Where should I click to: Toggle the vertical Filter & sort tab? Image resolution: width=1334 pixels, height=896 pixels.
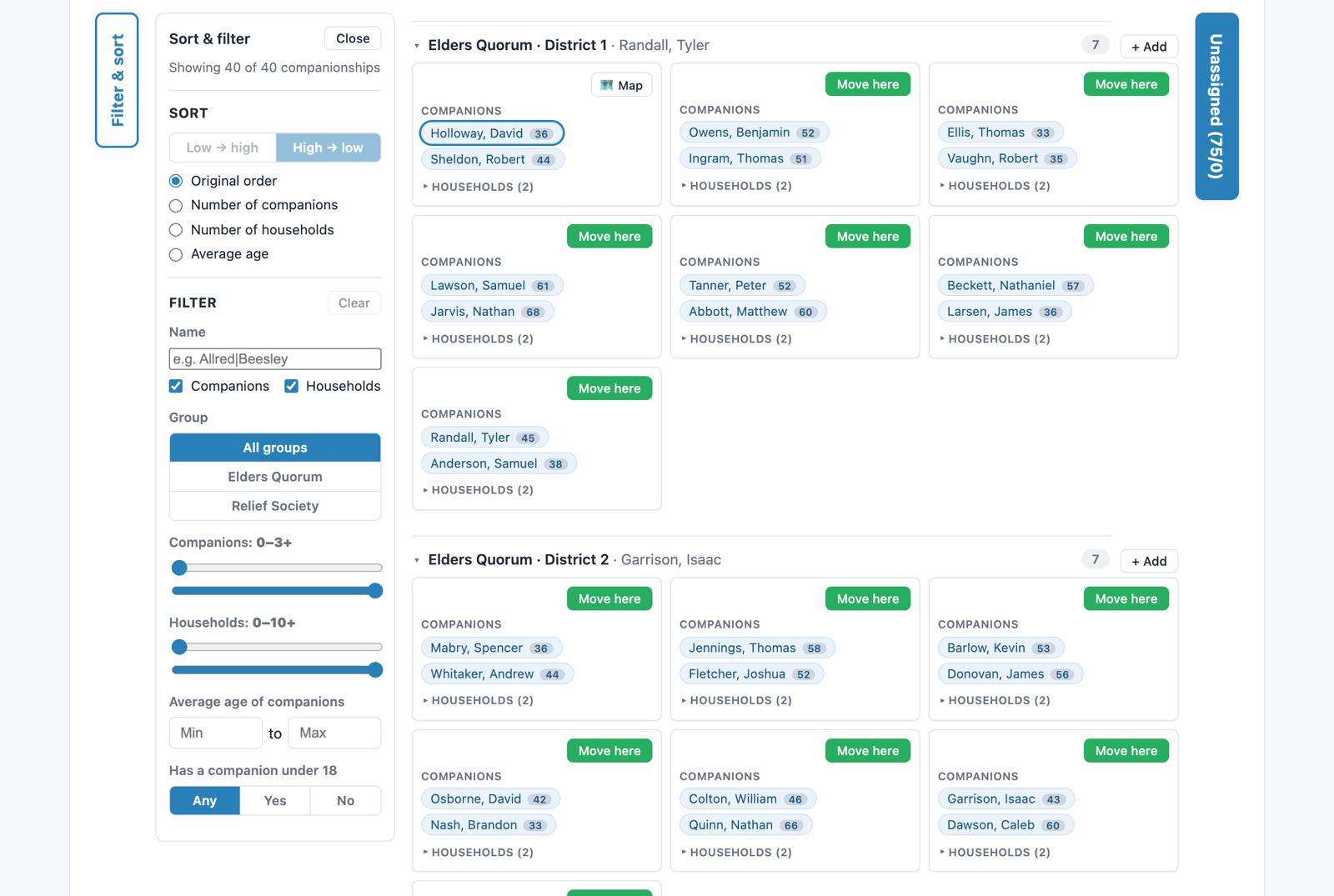pos(117,80)
